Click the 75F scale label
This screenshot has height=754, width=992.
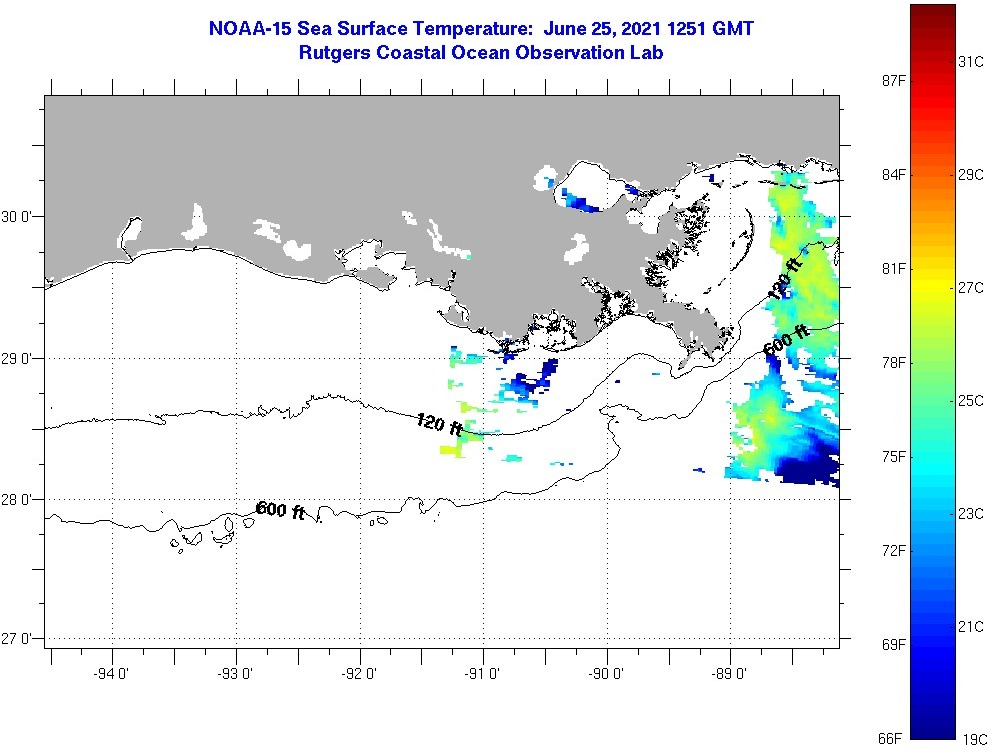pyautogui.click(x=893, y=457)
